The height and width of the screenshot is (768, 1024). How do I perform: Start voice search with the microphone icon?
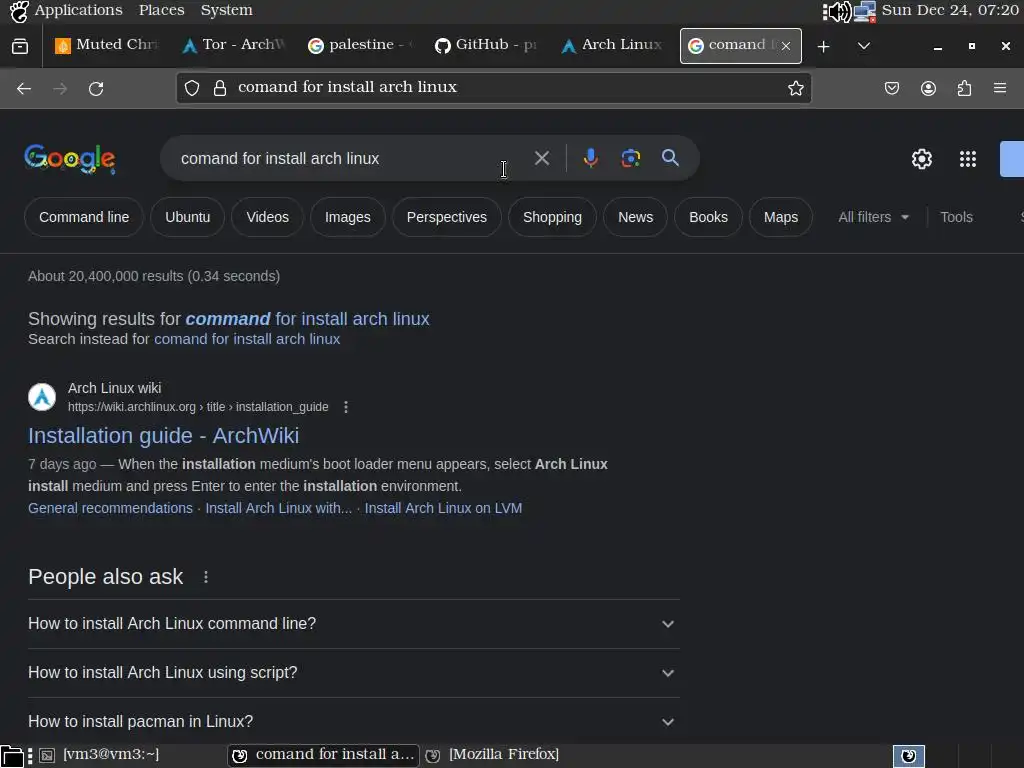coord(590,158)
